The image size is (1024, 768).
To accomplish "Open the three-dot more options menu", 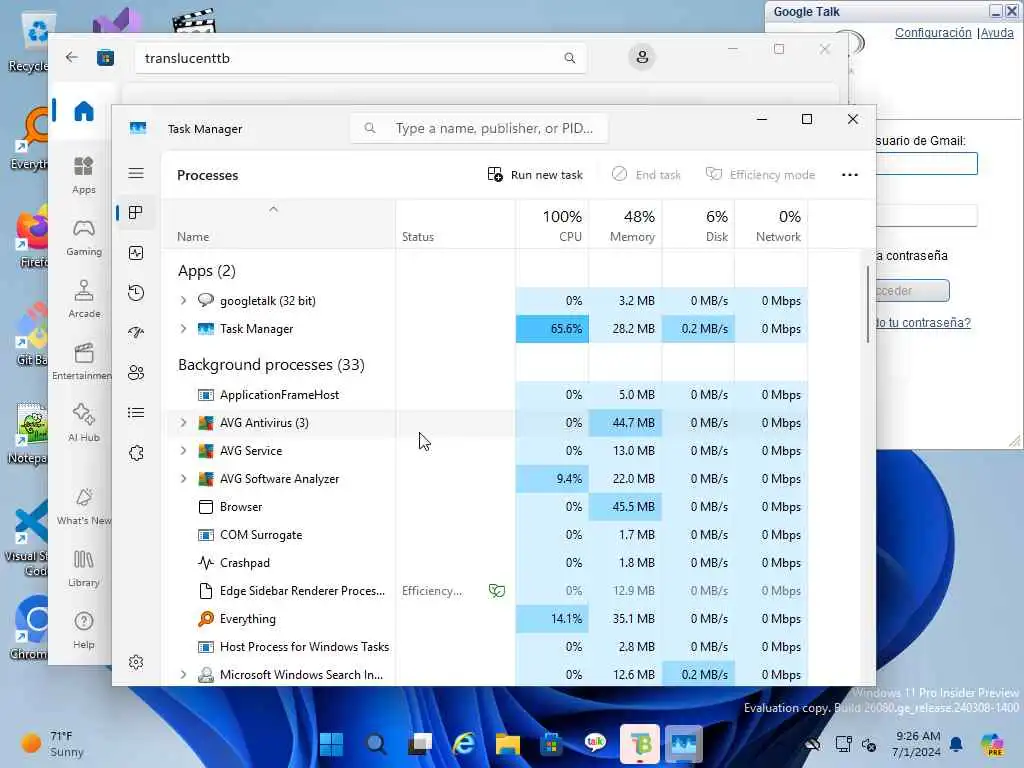I will click(850, 174).
